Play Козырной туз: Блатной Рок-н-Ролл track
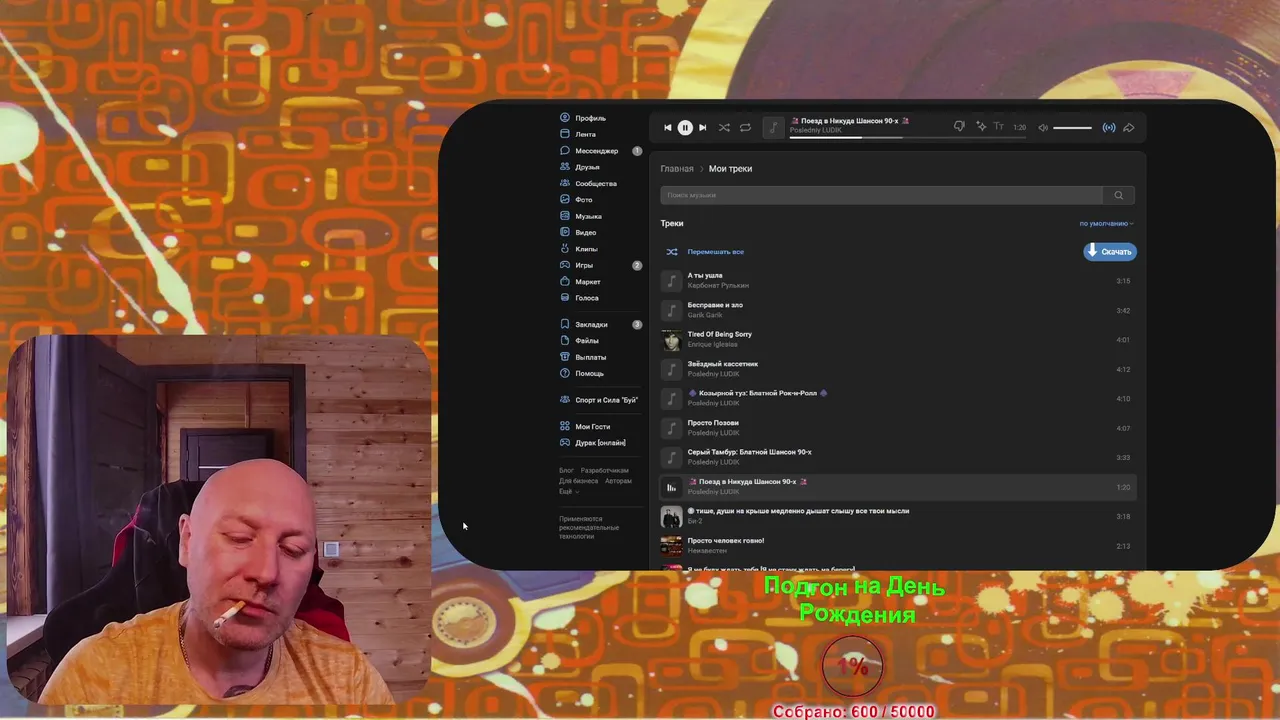 point(898,398)
